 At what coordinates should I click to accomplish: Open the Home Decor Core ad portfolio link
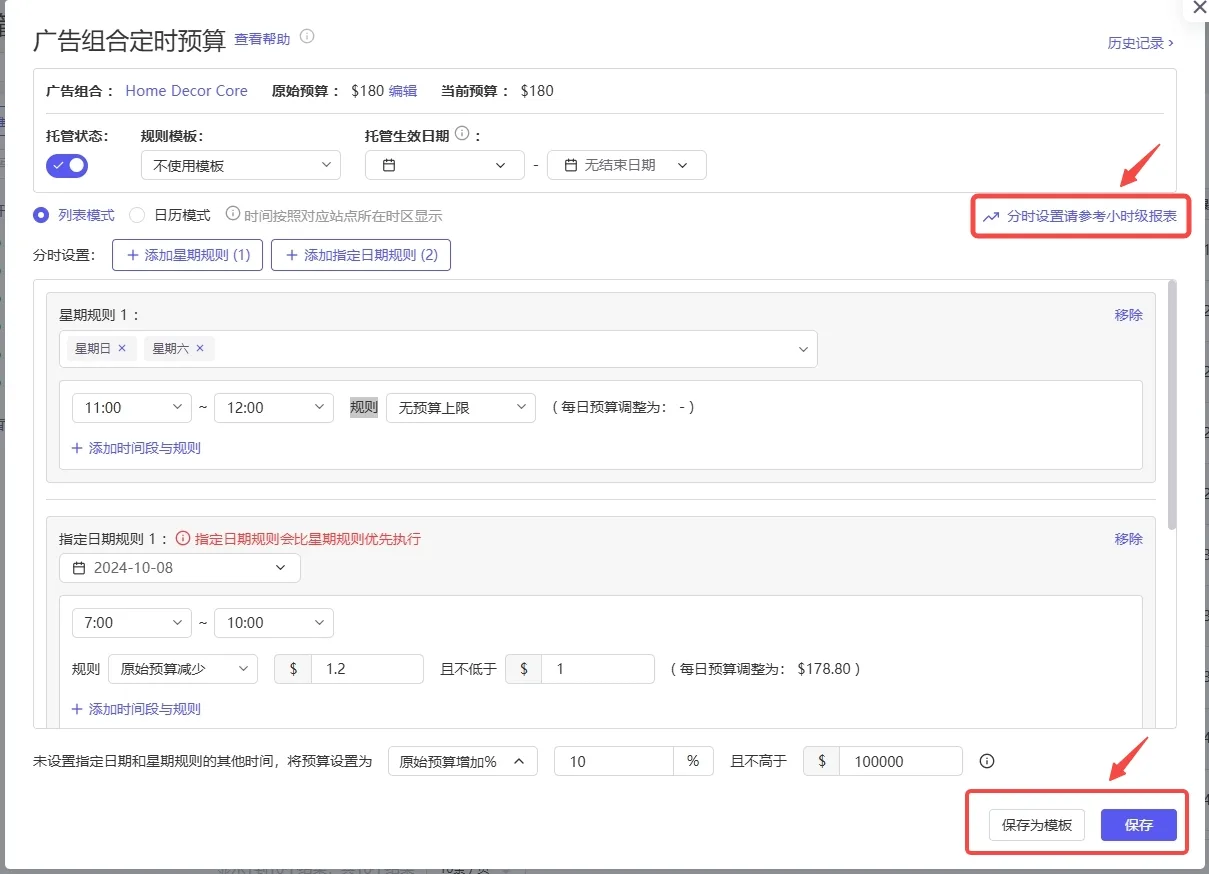point(186,91)
